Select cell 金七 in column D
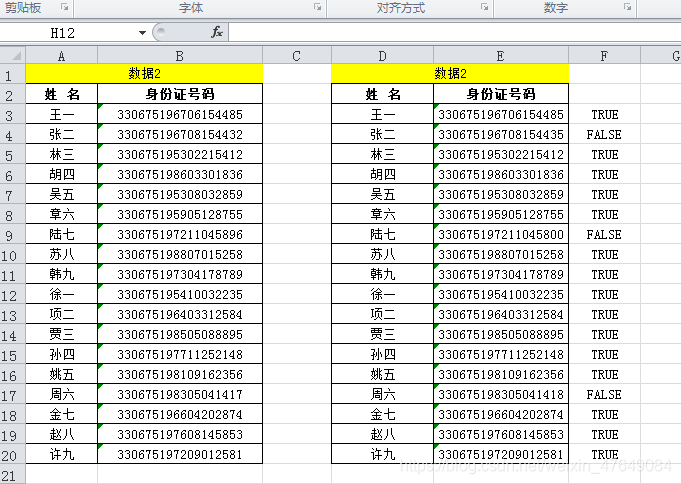Image resolution: width=681 pixels, height=484 pixels. 382,414
